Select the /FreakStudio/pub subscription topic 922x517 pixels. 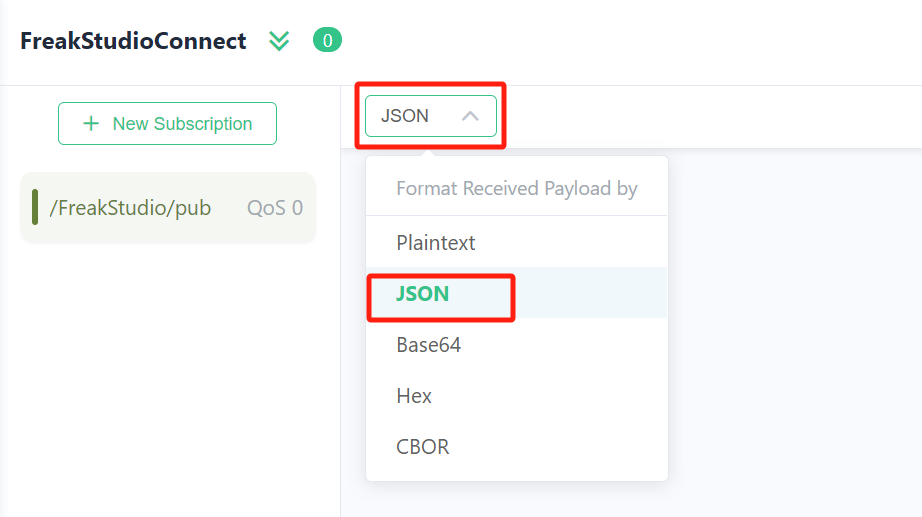(x=130, y=208)
